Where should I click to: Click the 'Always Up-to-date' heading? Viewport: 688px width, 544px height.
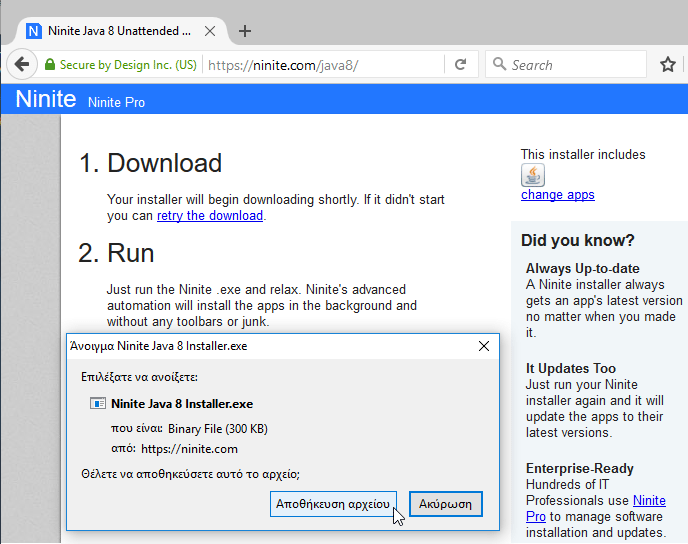click(582, 268)
